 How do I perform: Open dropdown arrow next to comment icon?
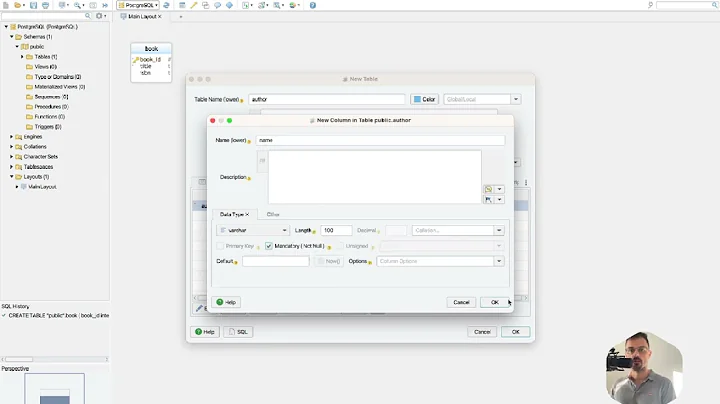[x=500, y=189]
